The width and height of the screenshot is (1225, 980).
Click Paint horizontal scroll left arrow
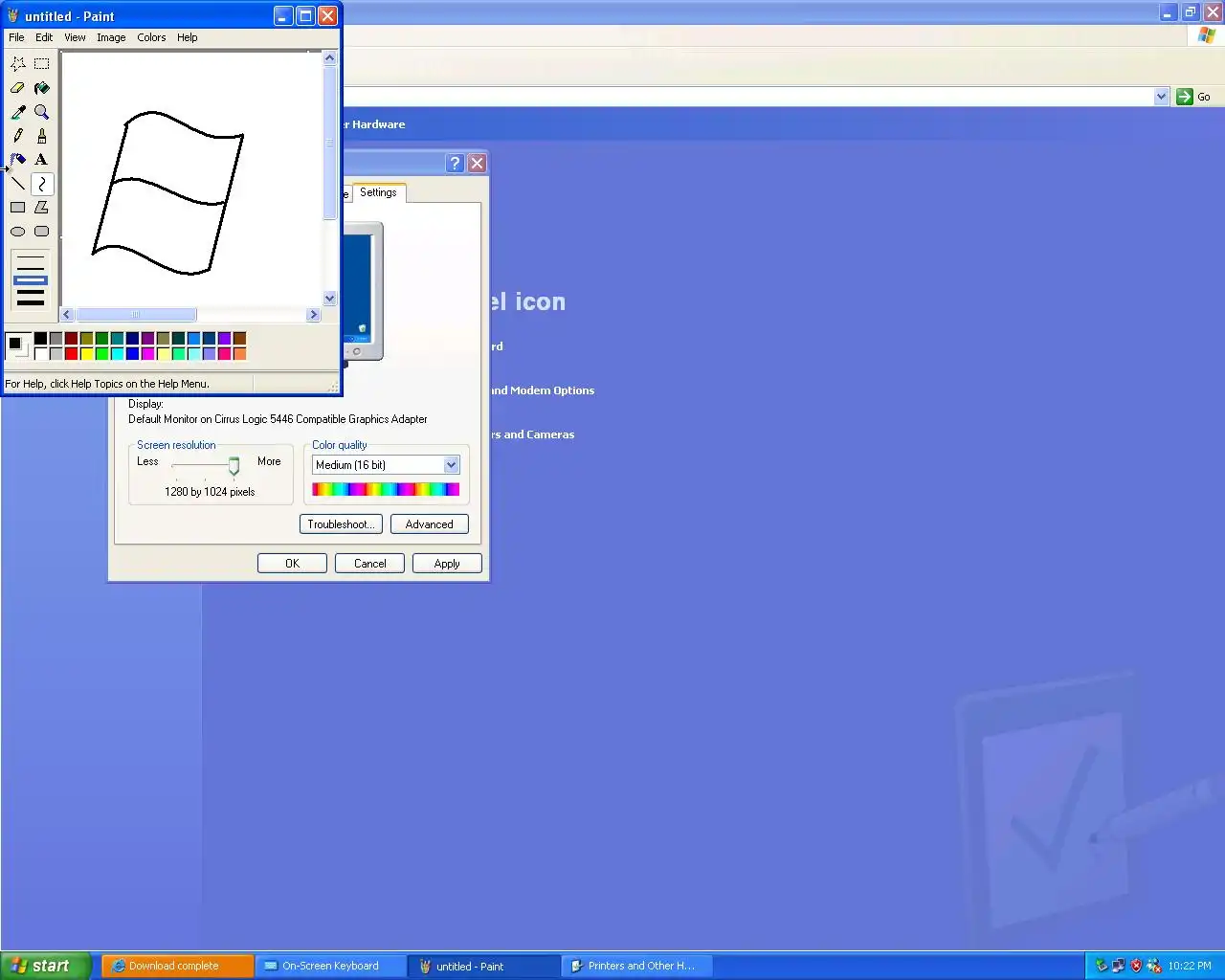click(67, 315)
